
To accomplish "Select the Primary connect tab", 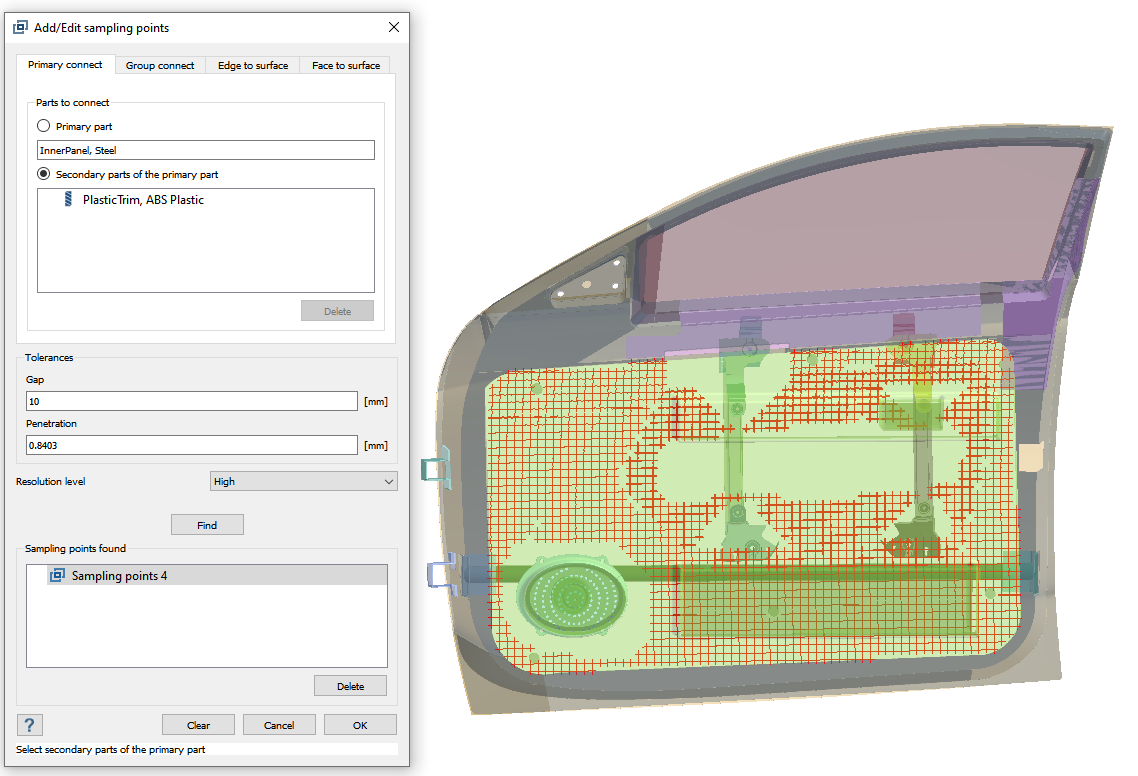I will (x=65, y=65).
